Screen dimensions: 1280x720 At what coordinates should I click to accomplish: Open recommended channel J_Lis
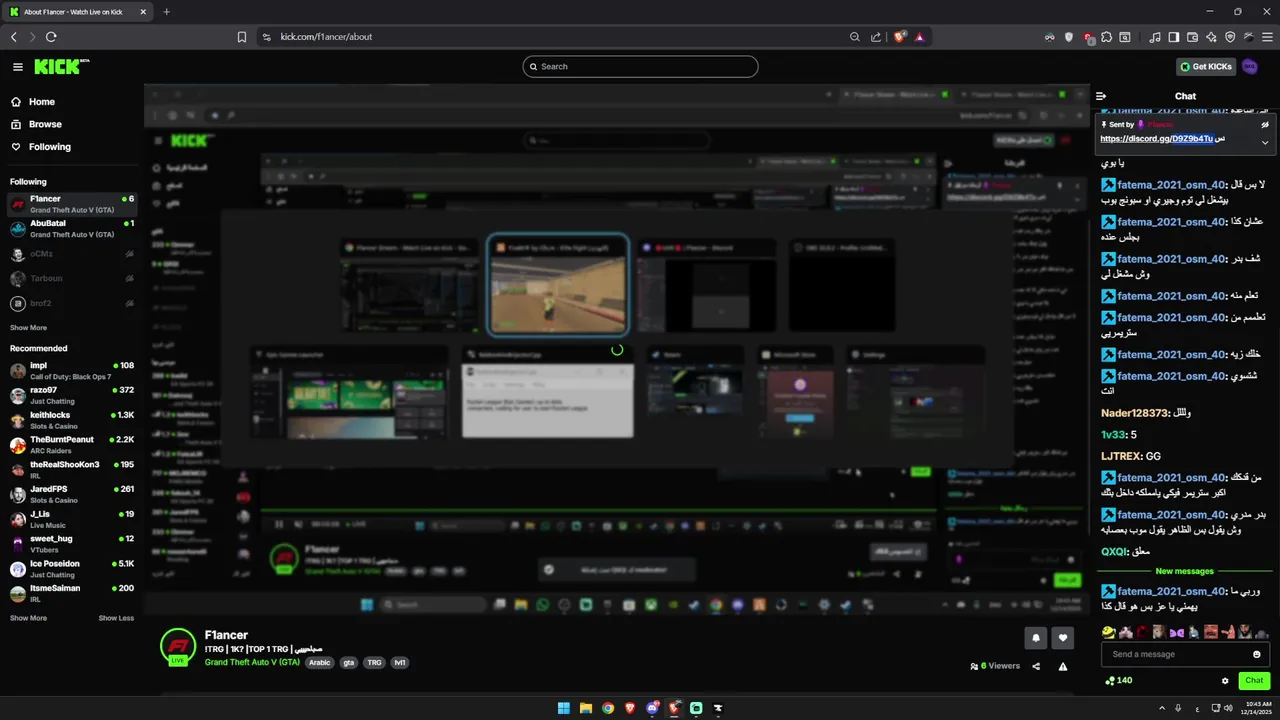click(x=72, y=519)
